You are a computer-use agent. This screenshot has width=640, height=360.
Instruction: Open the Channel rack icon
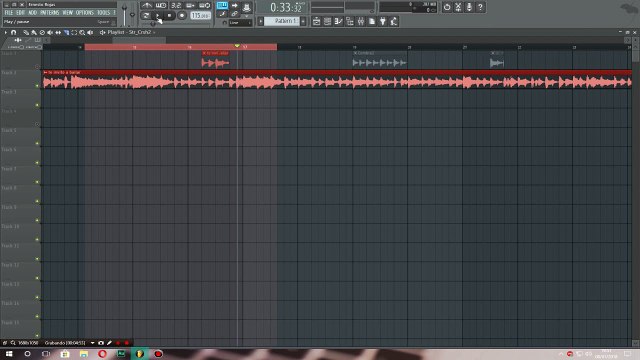(327, 21)
